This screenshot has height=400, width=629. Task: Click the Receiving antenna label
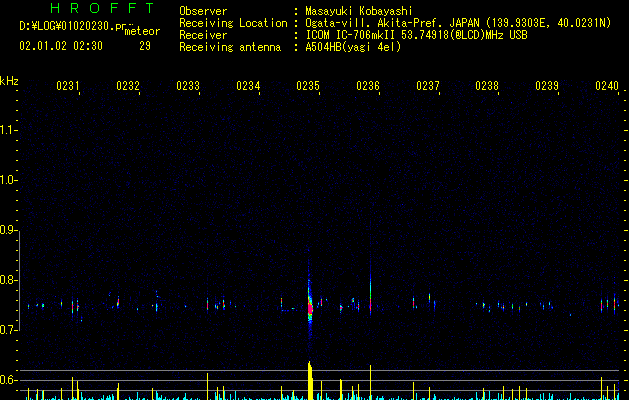tap(230, 47)
